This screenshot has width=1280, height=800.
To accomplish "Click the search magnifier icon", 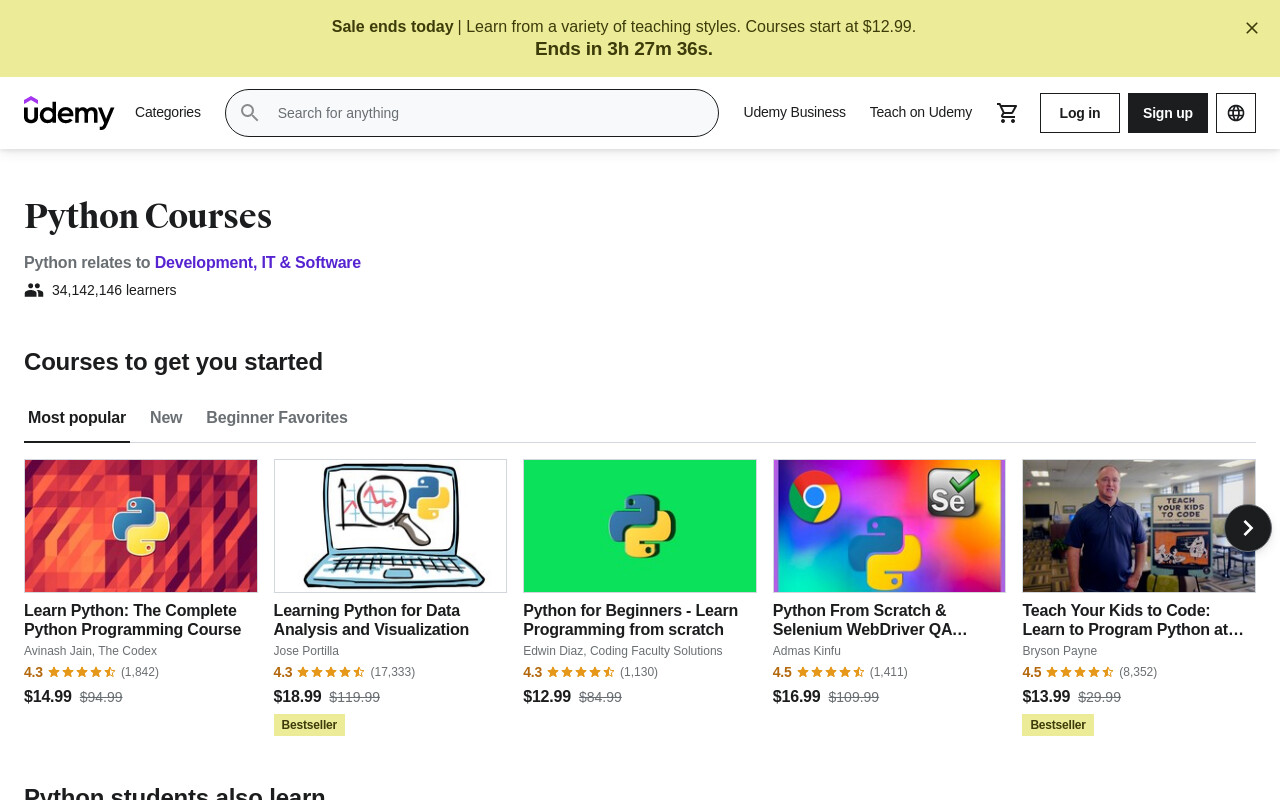I will click(250, 113).
